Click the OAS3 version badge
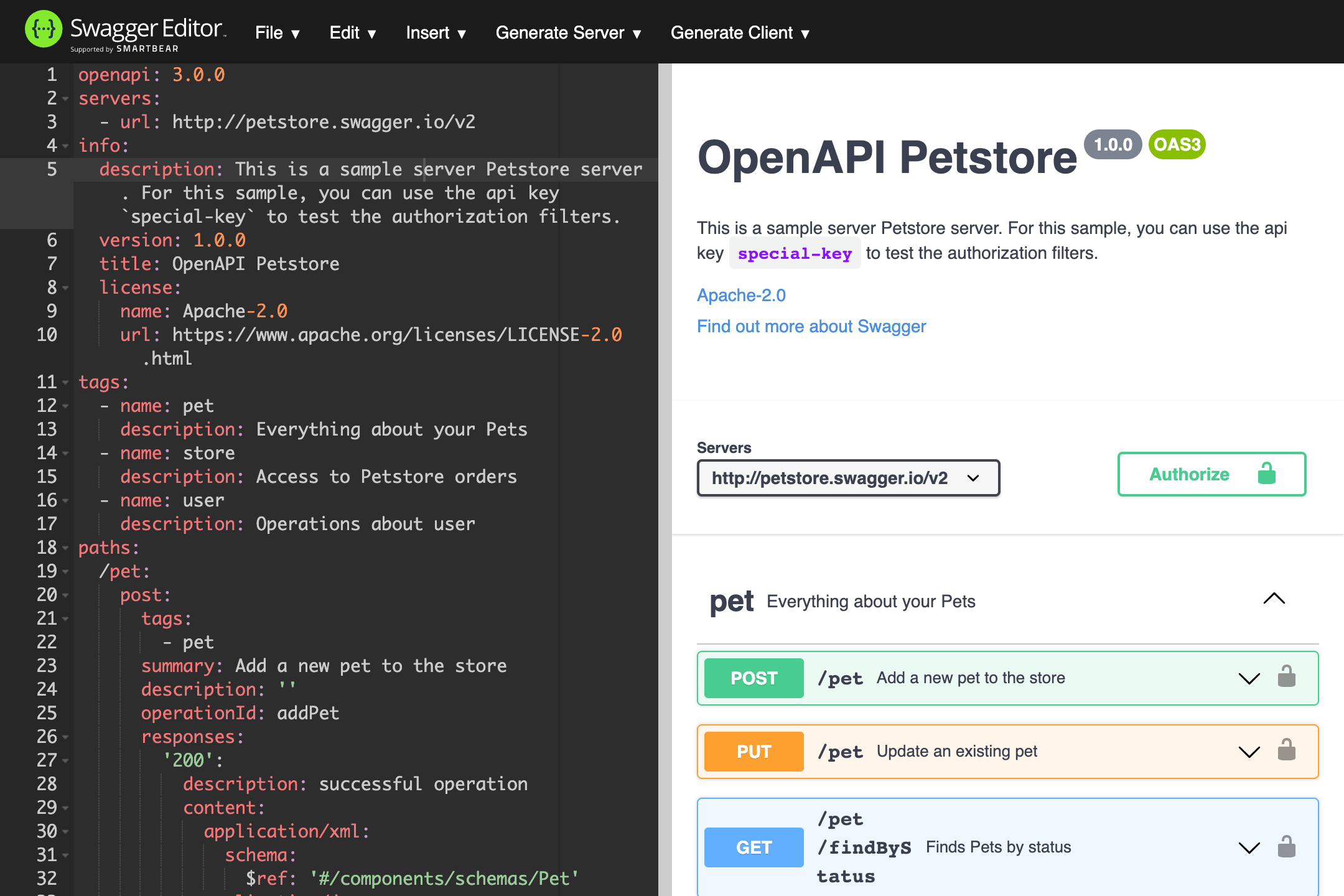This screenshot has width=1344, height=896. click(1176, 144)
